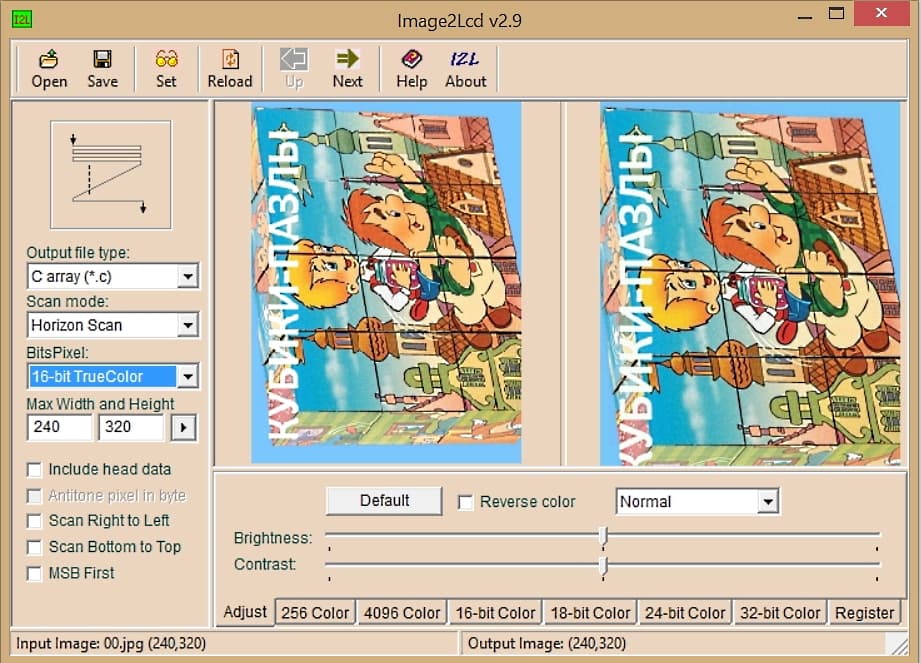The width and height of the screenshot is (921, 663).
Task: Click the Brightness label
Action: click(x=273, y=538)
